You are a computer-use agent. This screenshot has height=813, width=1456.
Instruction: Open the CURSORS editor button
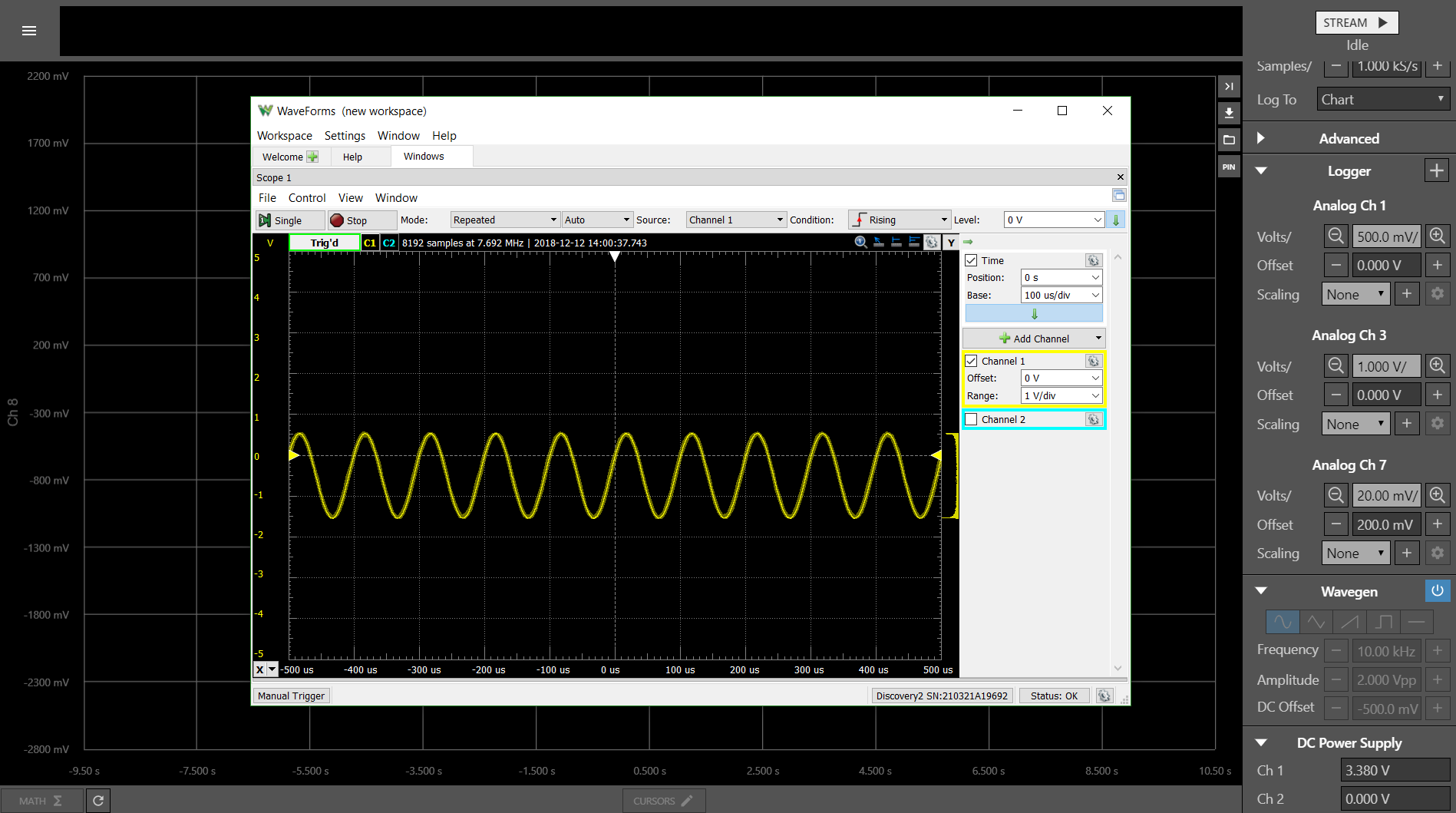[663, 801]
